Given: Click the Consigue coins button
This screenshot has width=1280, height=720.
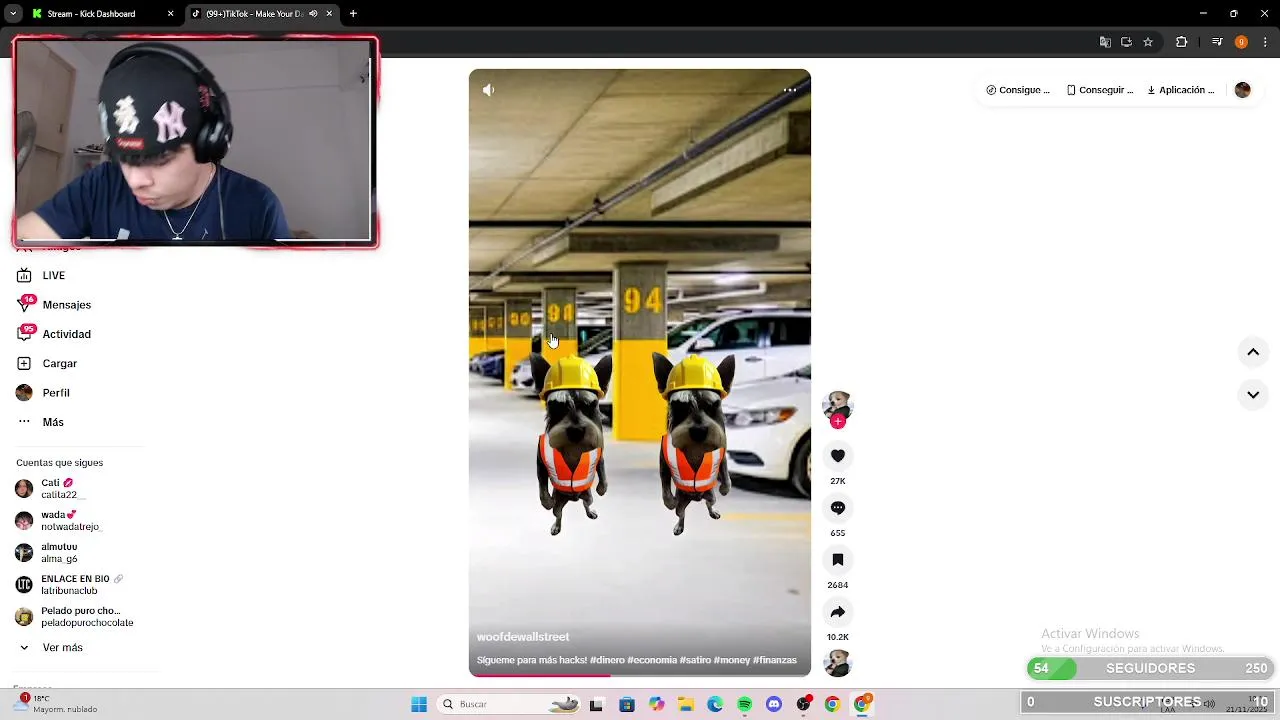Looking at the screenshot, I should click(x=1018, y=90).
